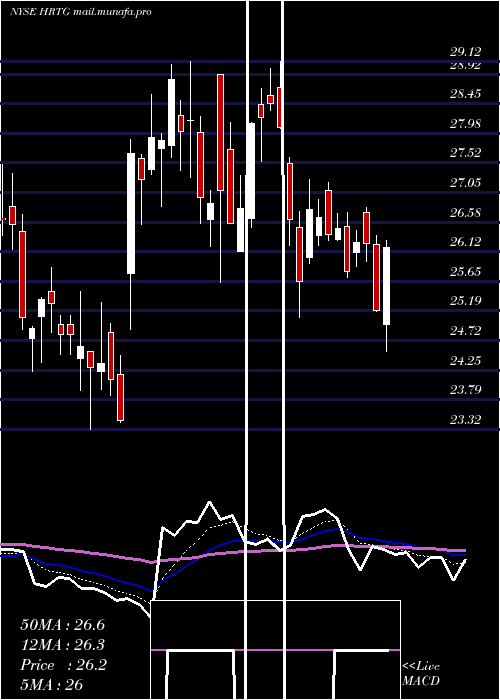Select the 26.58 price axis label
The width and height of the screenshot is (500, 700).
pos(466,212)
